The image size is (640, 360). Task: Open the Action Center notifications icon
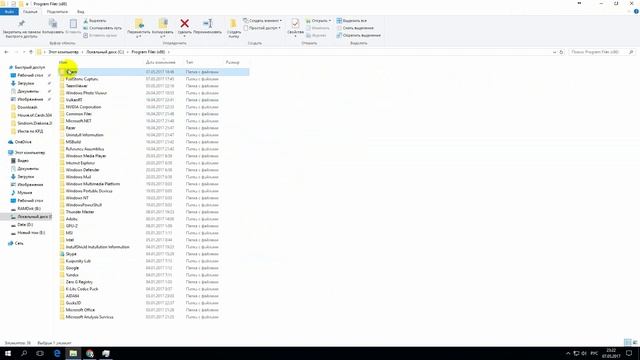[x=629, y=353]
